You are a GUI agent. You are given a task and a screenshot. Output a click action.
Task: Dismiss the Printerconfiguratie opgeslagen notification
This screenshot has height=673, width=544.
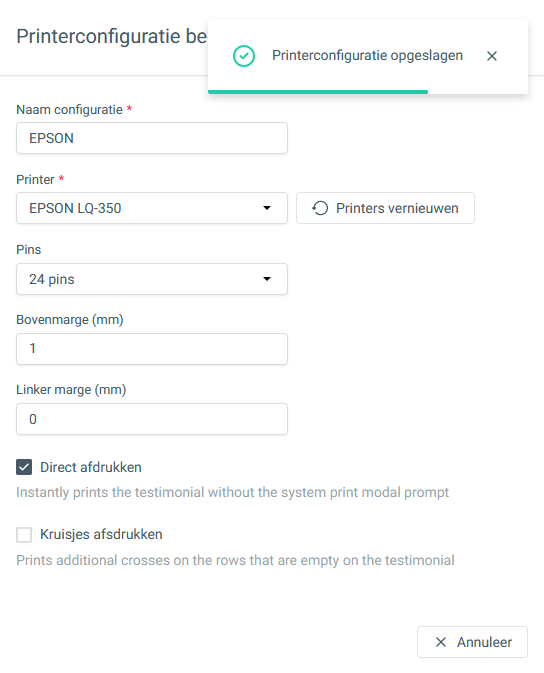pyautogui.click(x=492, y=56)
